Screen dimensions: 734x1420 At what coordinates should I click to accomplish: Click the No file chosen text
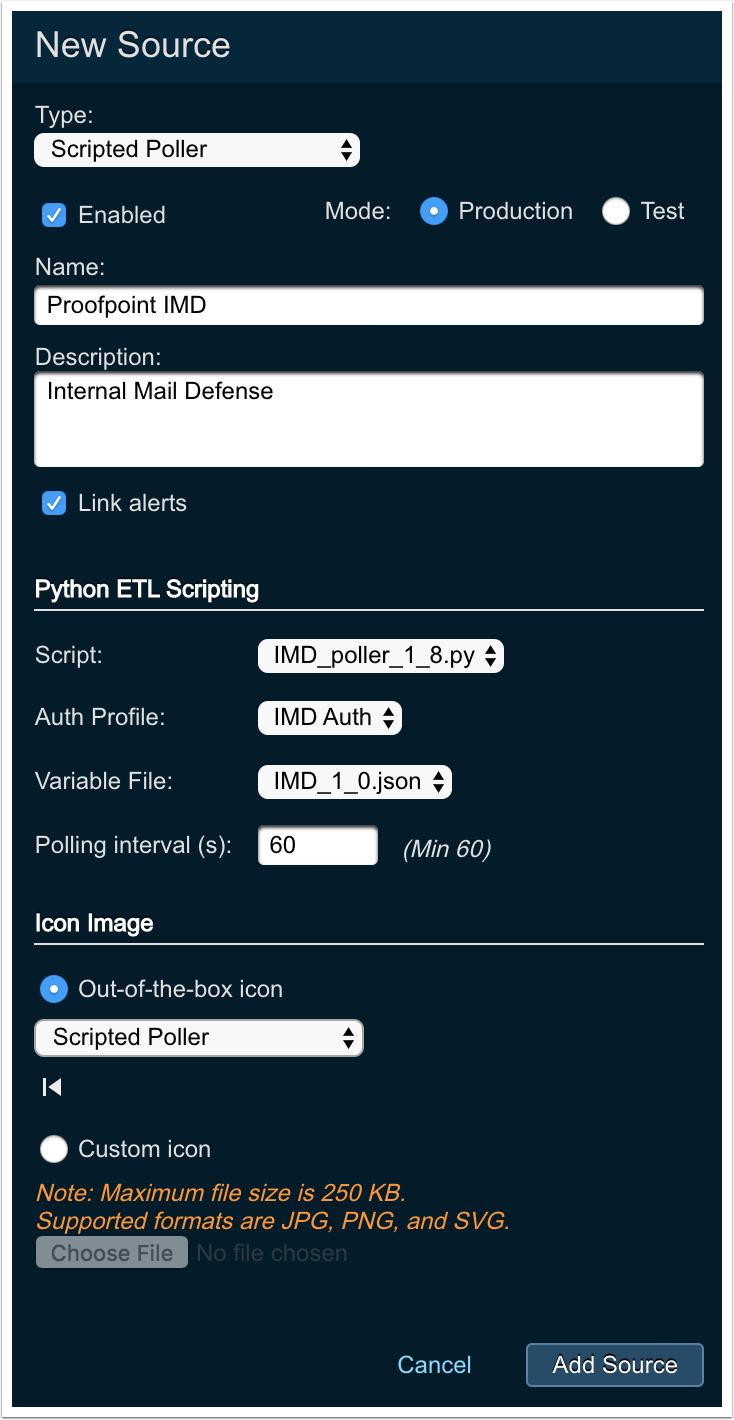(272, 1253)
